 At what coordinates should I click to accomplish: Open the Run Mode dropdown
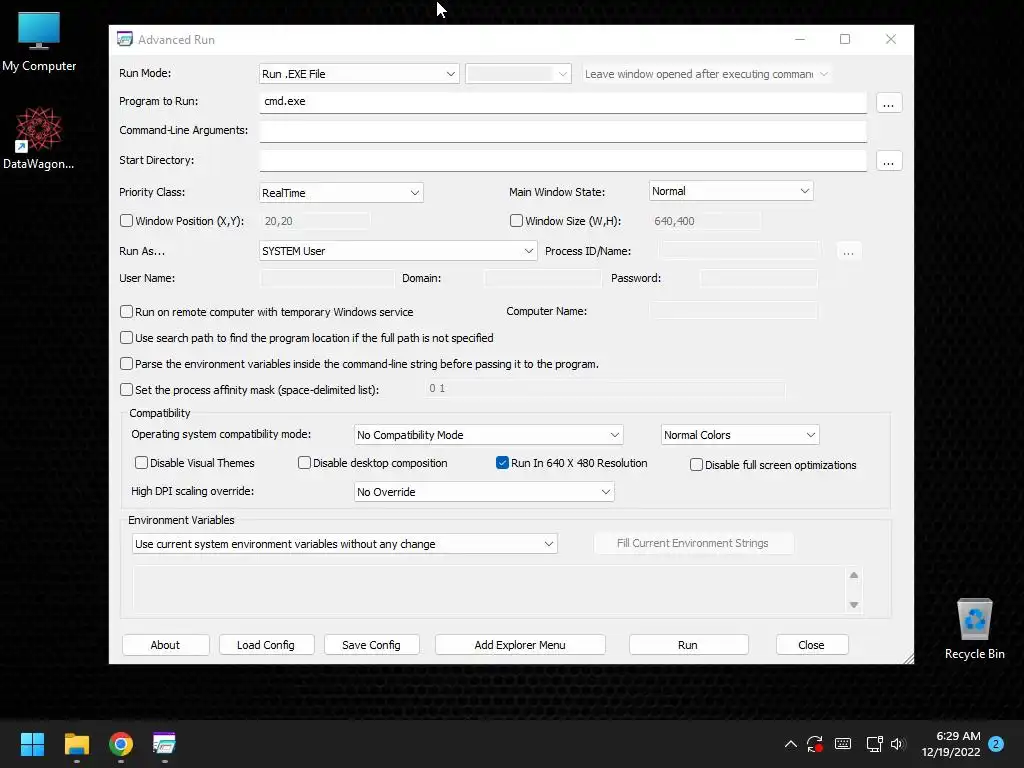pos(359,74)
